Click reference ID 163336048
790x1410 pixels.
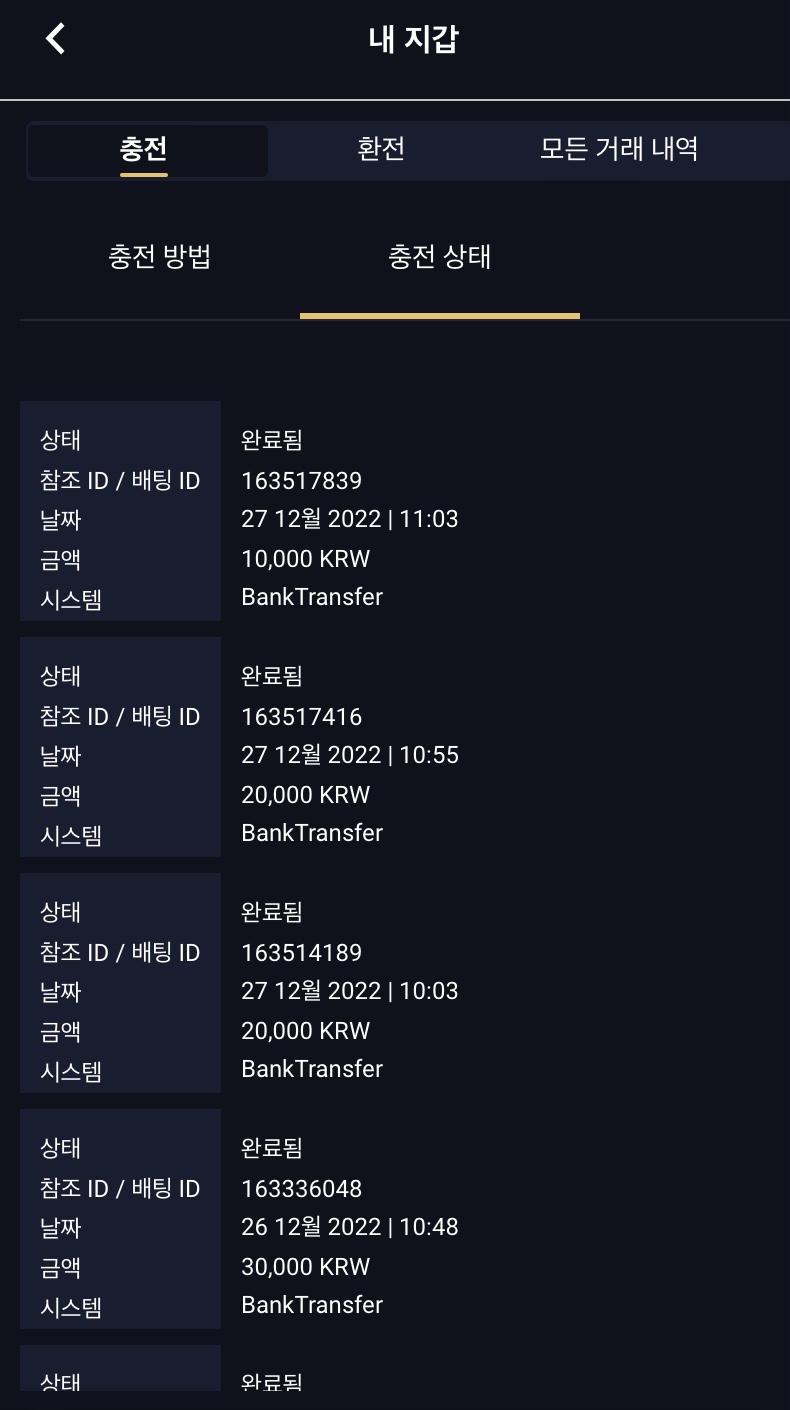point(301,1188)
